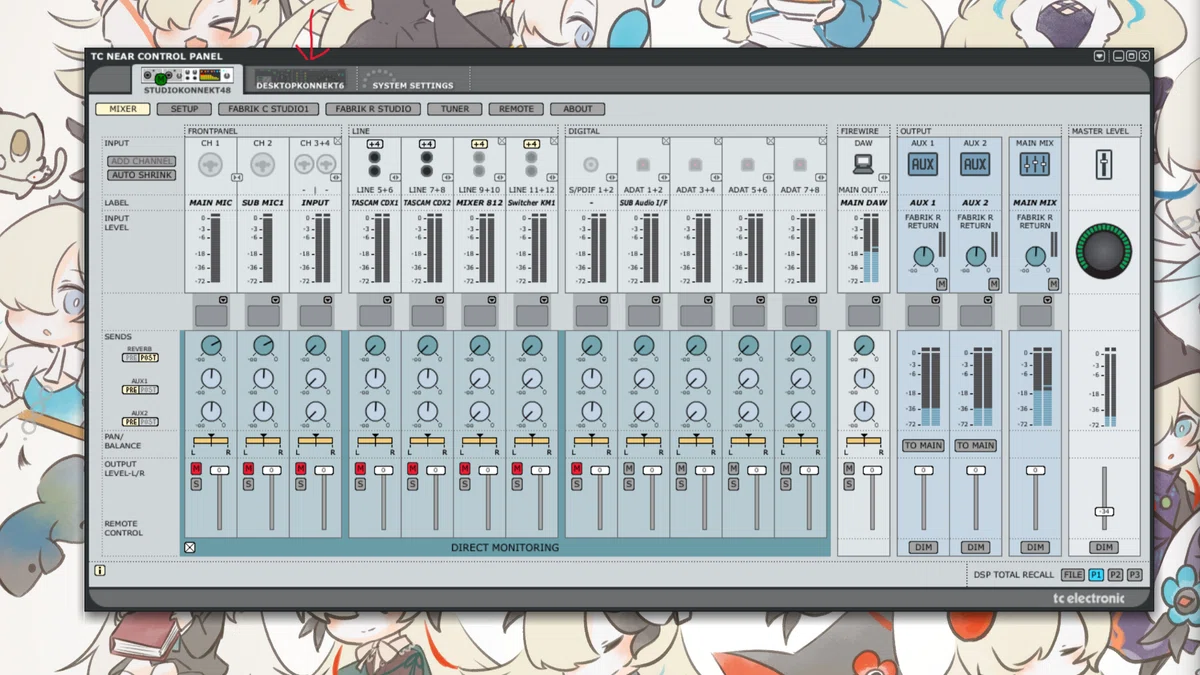Toggle Reverb send PRE/POST switch
Screen dimensions: 1200x675
141,357
